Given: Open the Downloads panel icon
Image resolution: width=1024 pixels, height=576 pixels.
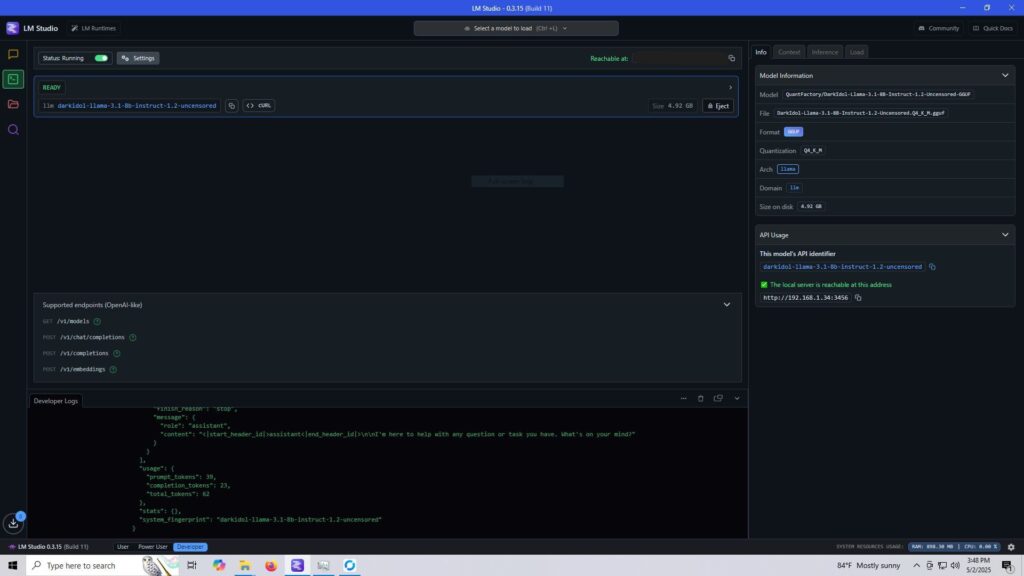Looking at the screenshot, I should click(x=13, y=522).
